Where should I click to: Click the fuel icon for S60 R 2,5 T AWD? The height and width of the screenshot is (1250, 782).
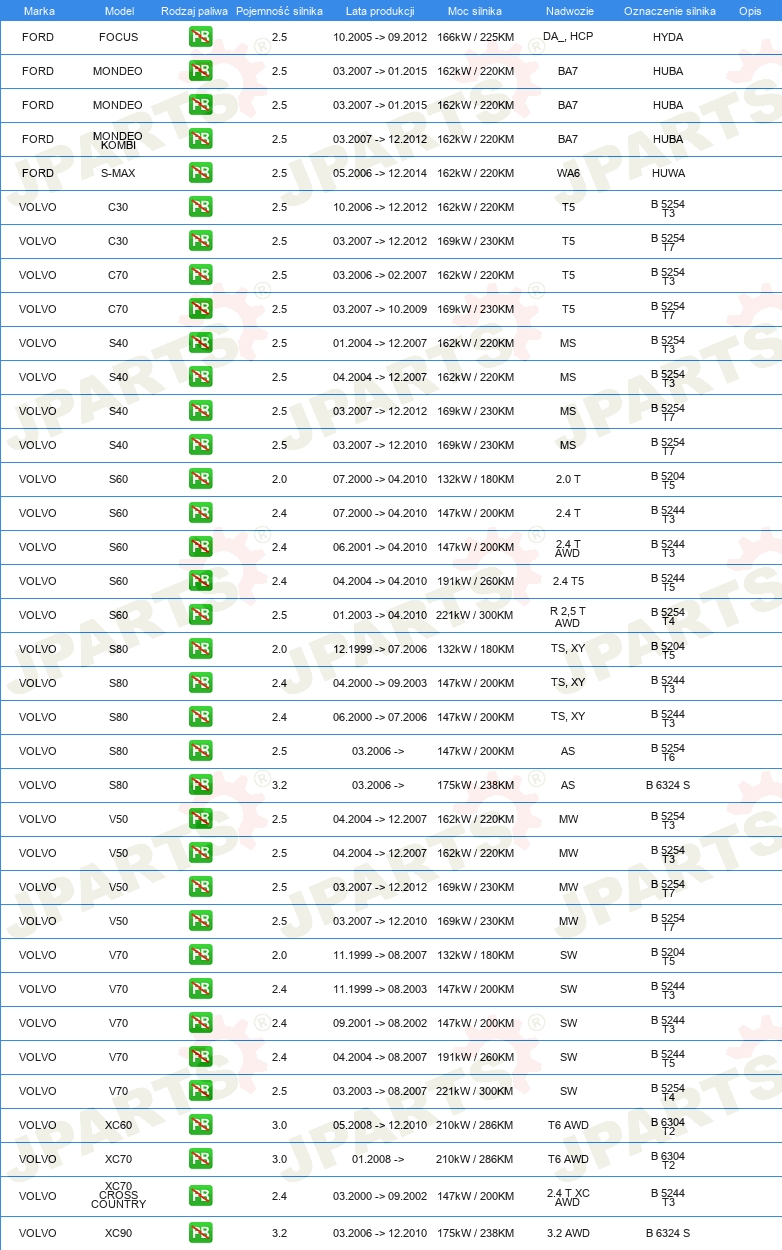pyautogui.click(x=200, y=615)
